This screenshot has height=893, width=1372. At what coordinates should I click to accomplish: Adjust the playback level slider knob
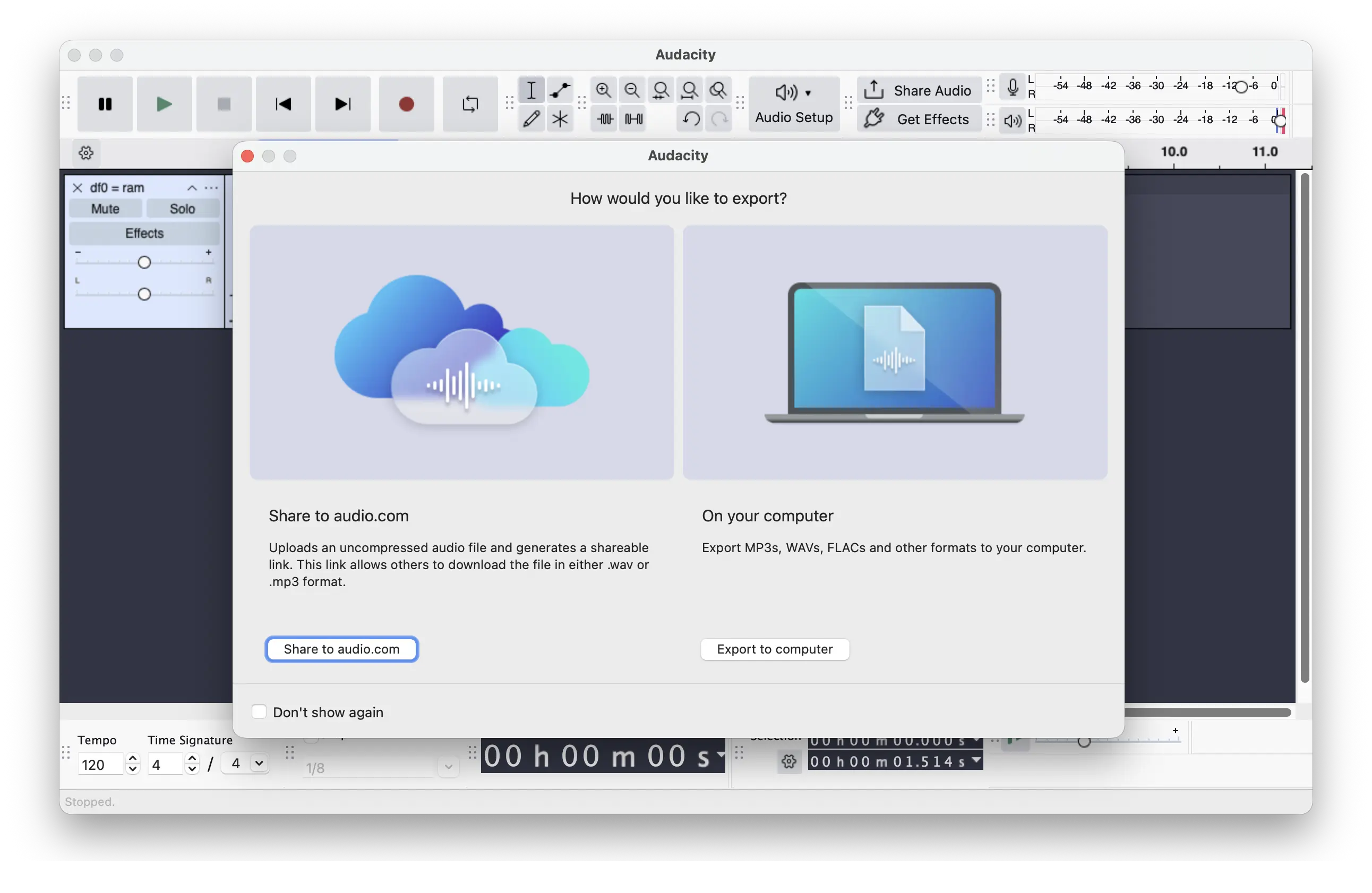pyautogui.click(x=1280, y=121)
